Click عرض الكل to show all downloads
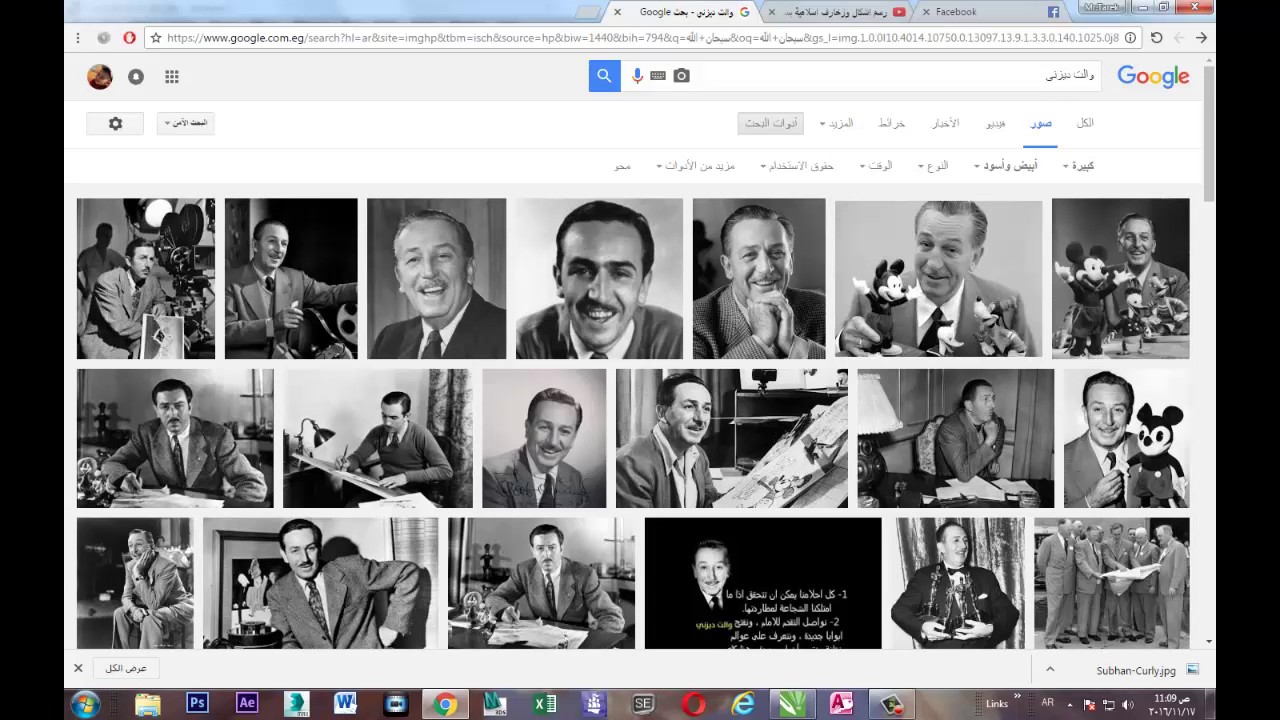 (127, 668)
